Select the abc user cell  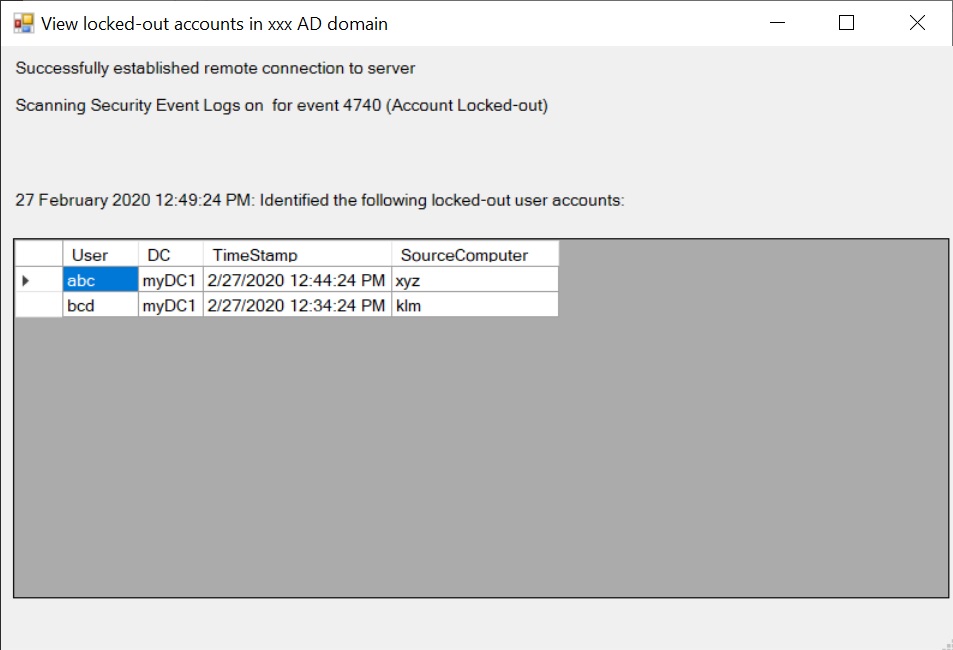100,280
